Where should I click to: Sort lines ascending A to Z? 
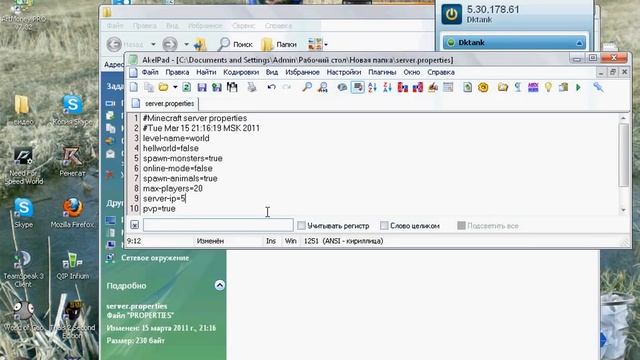pos(372,87)
